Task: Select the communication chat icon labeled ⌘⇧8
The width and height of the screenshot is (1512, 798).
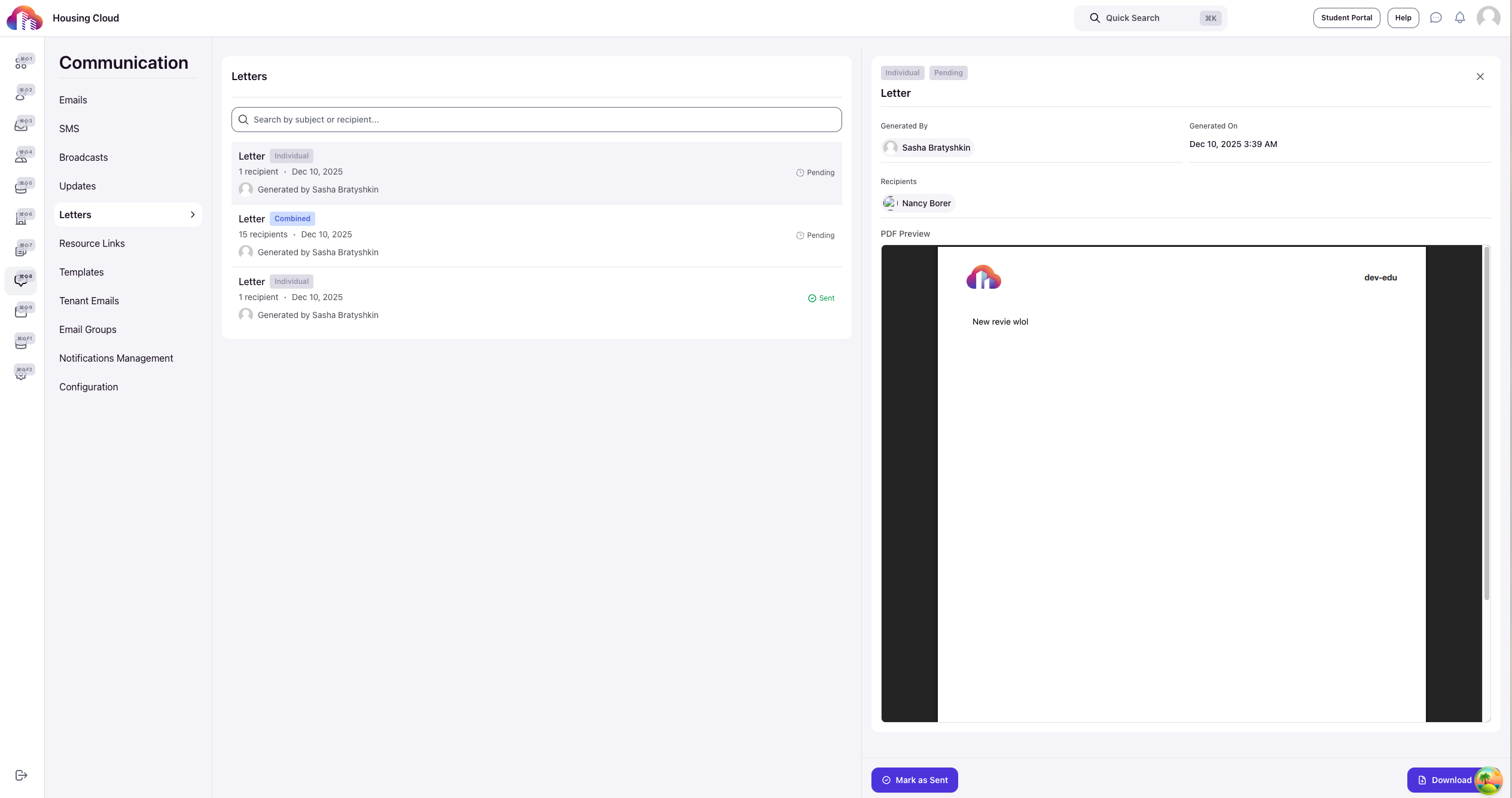Action: click(22, 280)
